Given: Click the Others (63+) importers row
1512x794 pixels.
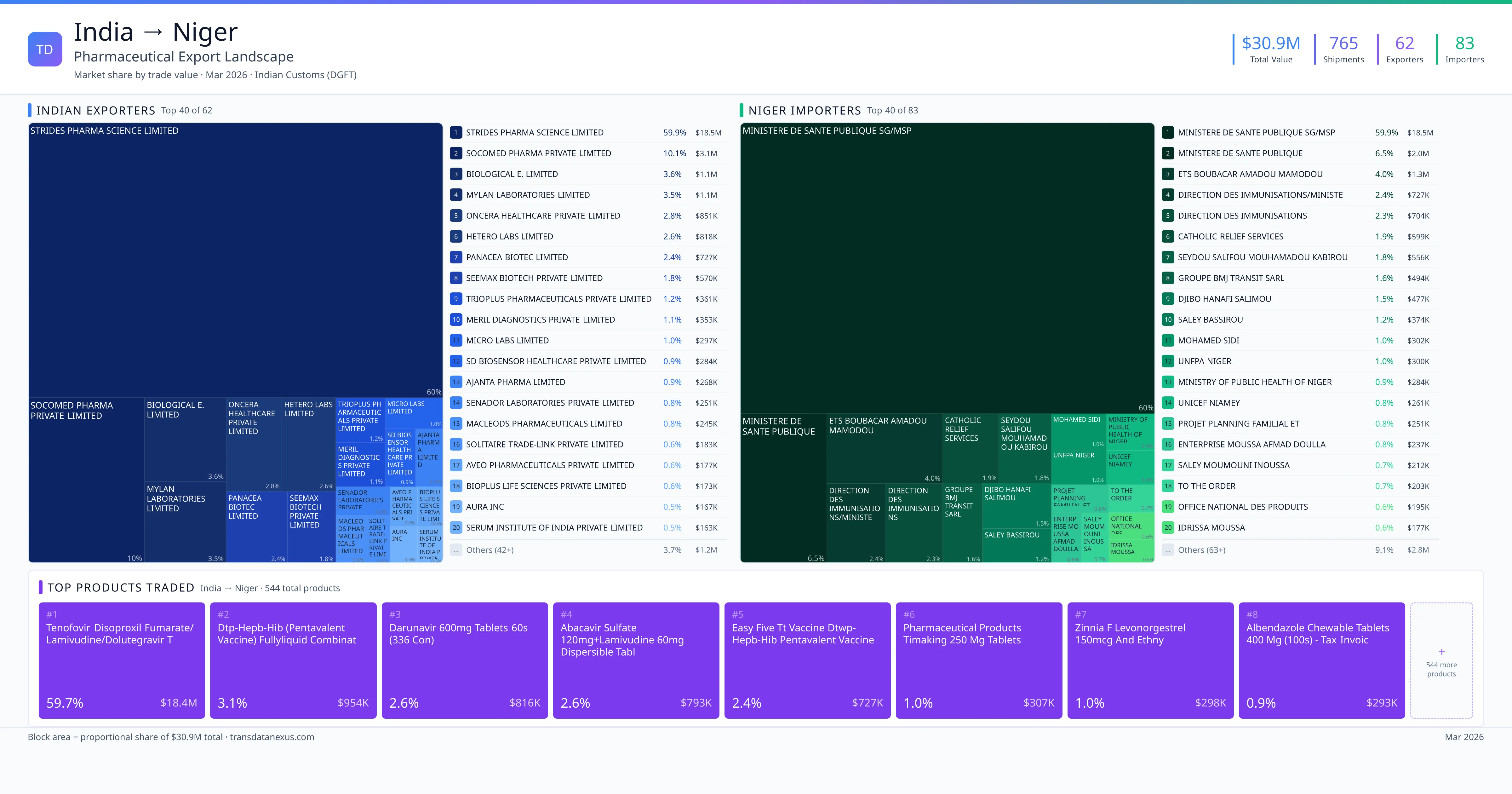Looking at the screenshot, I should click(x=1201, y=550).
